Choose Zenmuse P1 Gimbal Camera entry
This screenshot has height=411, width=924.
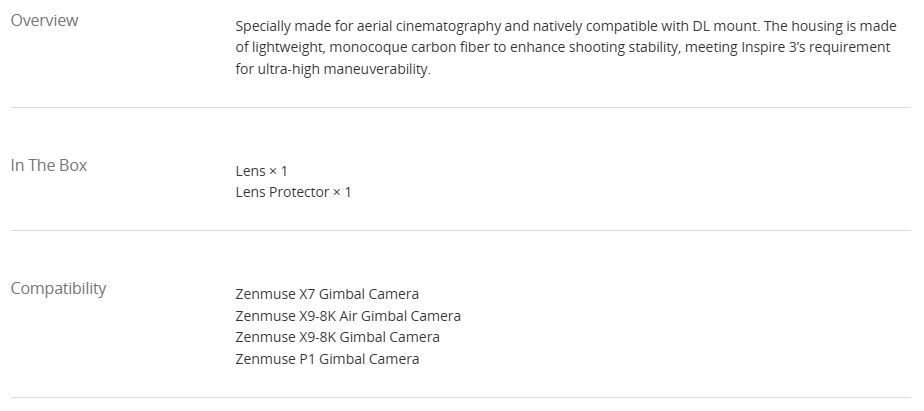tap(327, 359)
